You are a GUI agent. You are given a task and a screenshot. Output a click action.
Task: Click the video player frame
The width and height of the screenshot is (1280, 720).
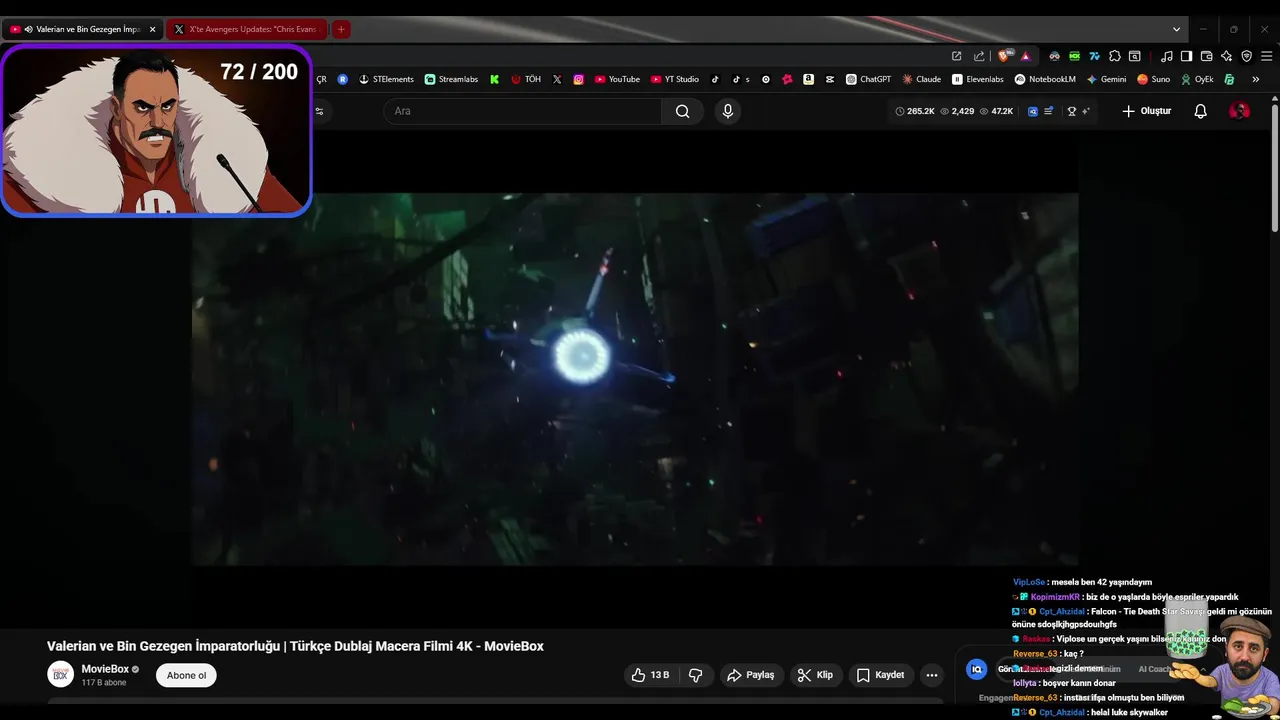pos(635,379)
